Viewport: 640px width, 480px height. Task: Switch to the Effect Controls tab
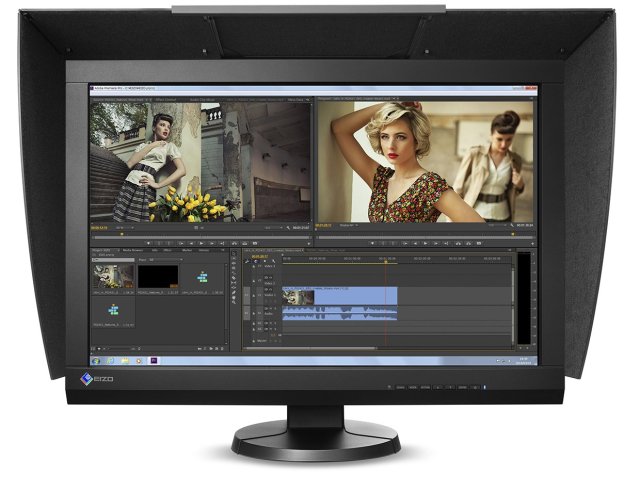click(x=165, y=100)
